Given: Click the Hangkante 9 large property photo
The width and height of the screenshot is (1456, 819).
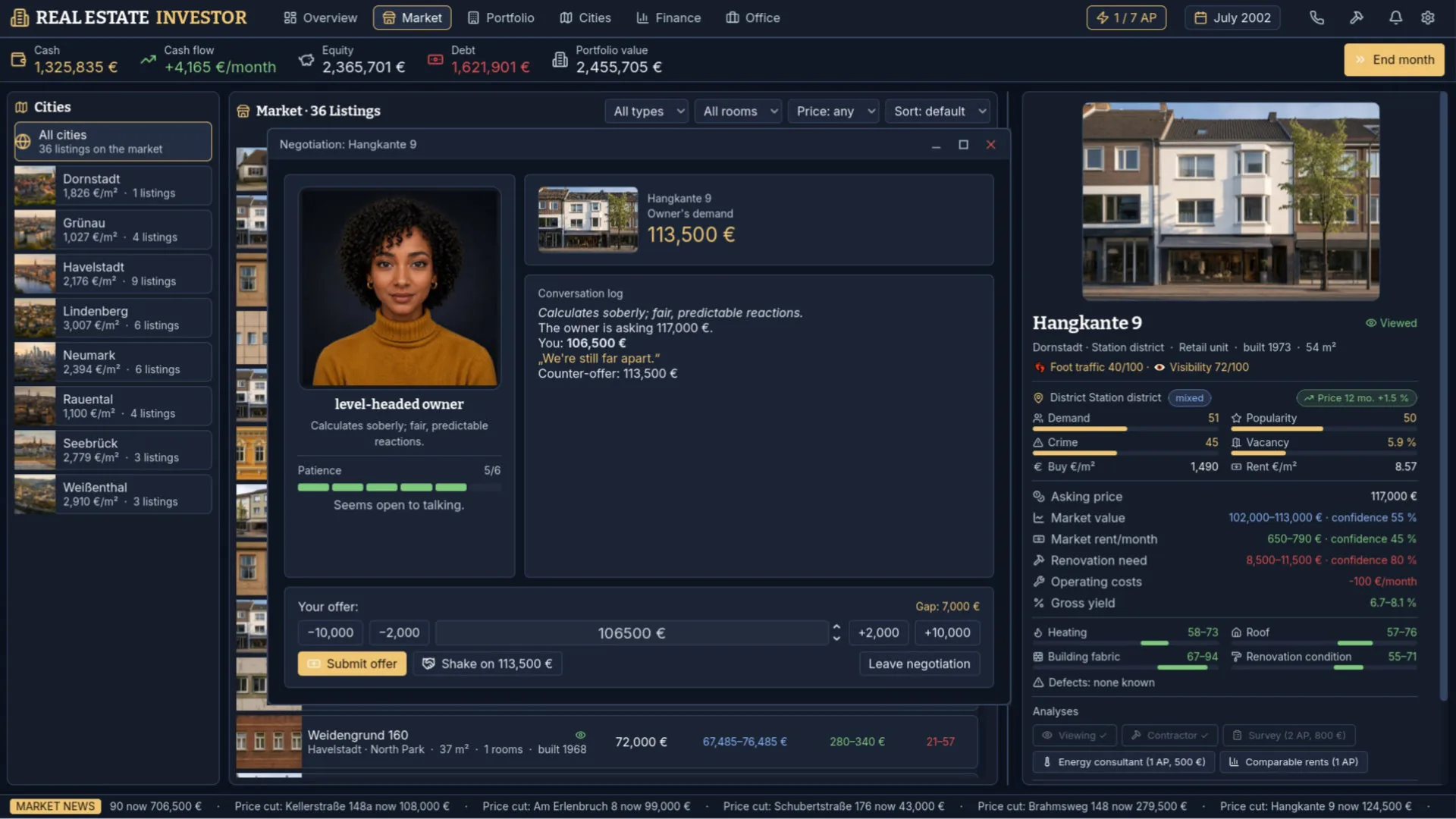Looking at the screenshot, I should point(1230,202).
